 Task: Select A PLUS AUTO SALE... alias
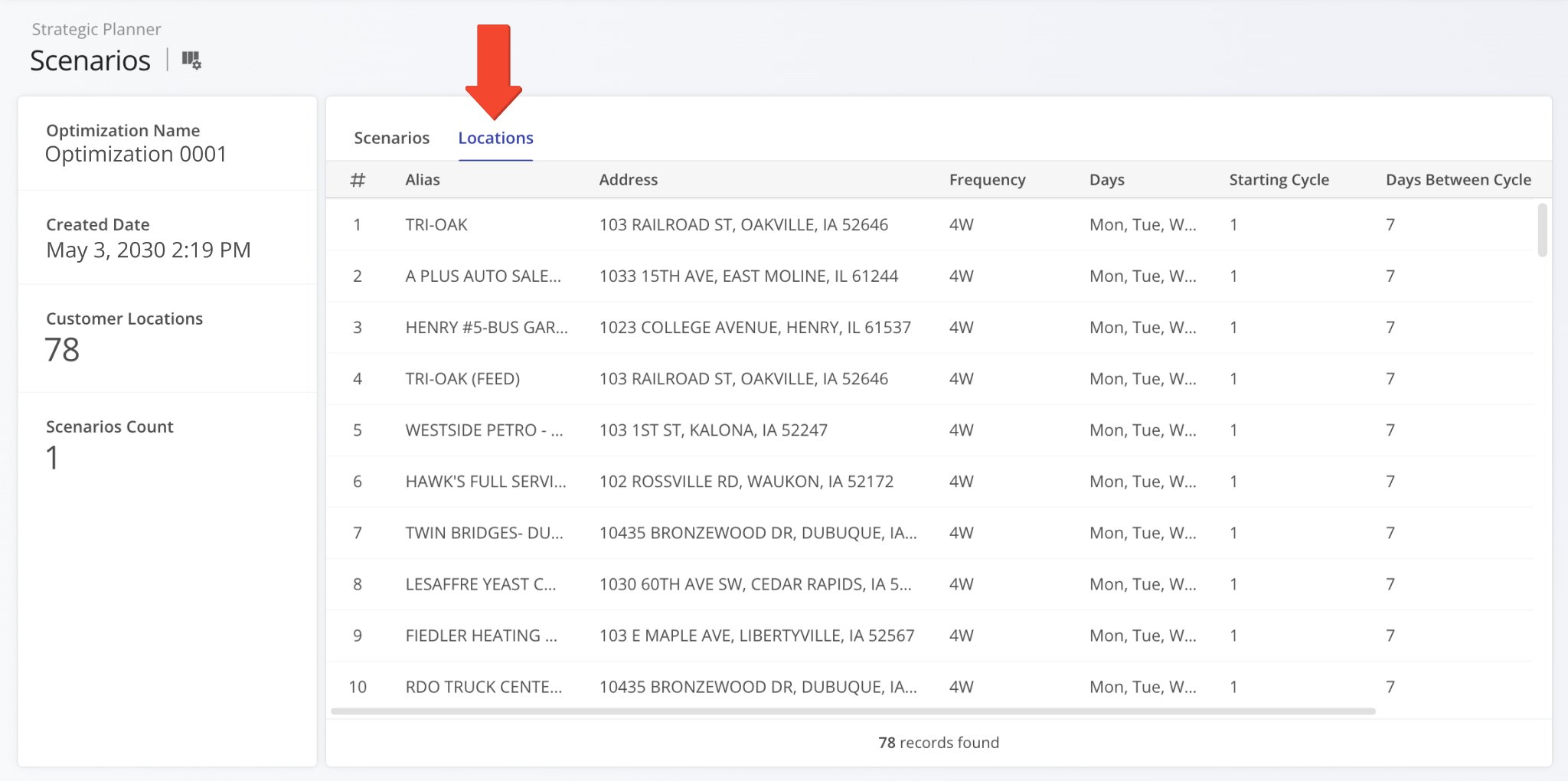pos(483,276)
